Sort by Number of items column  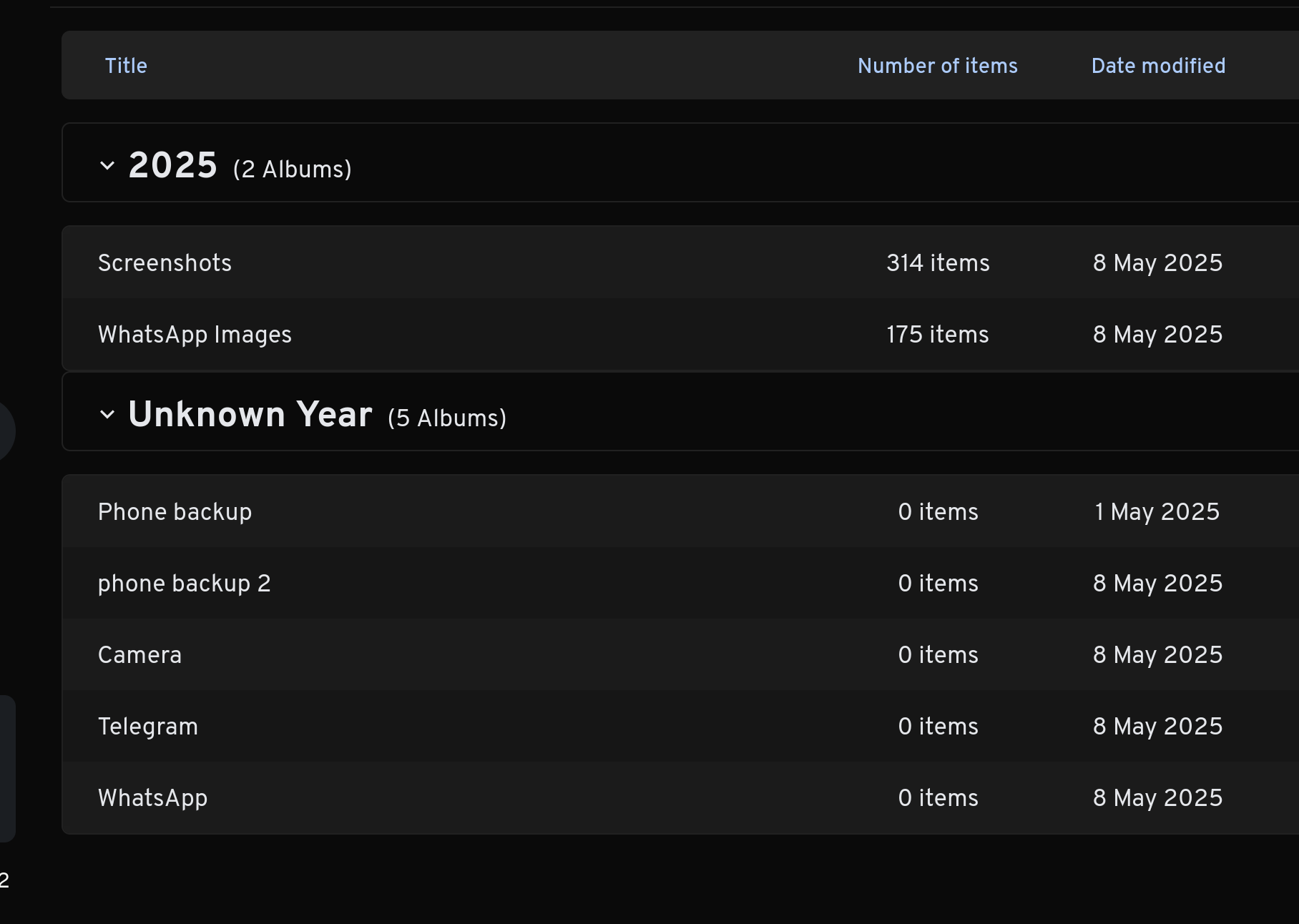click(938, 66)
